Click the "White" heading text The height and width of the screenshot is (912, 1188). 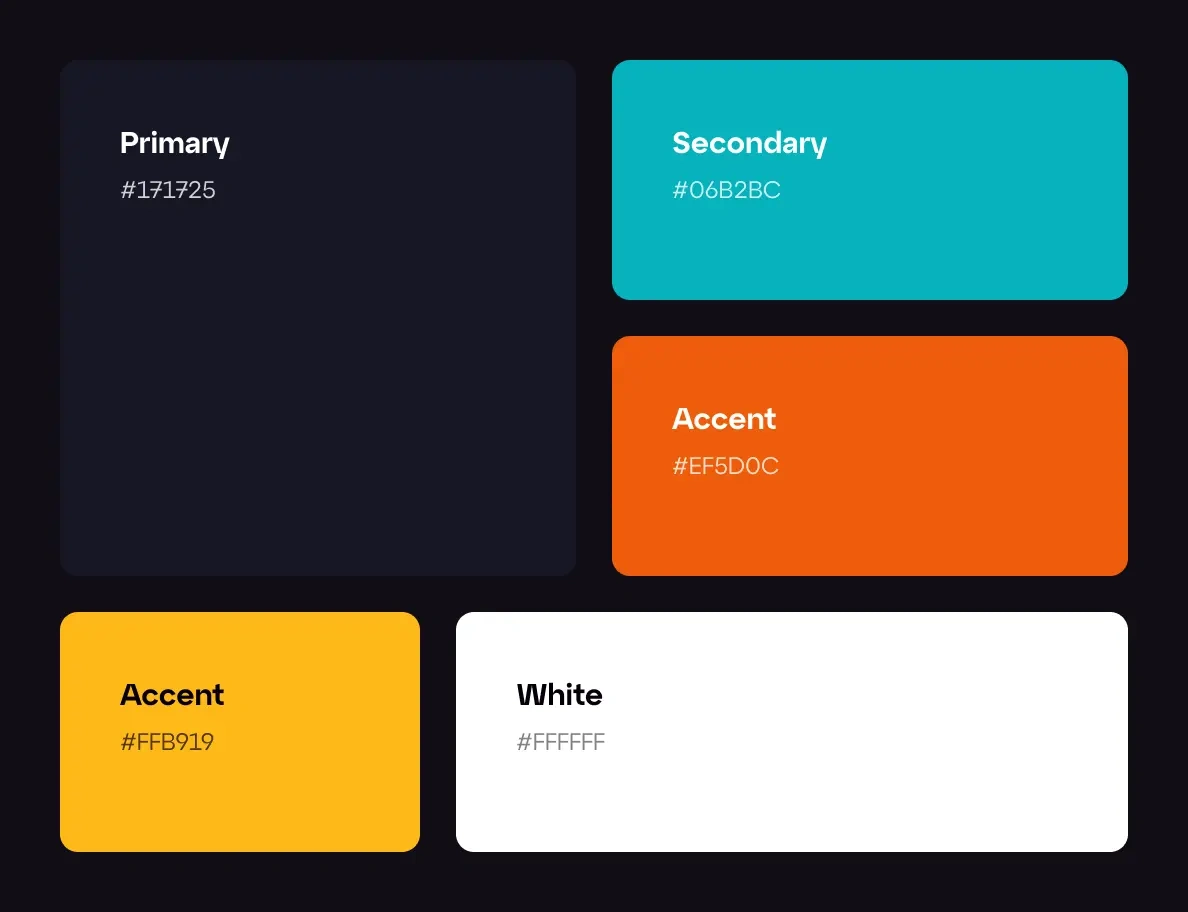559,695
